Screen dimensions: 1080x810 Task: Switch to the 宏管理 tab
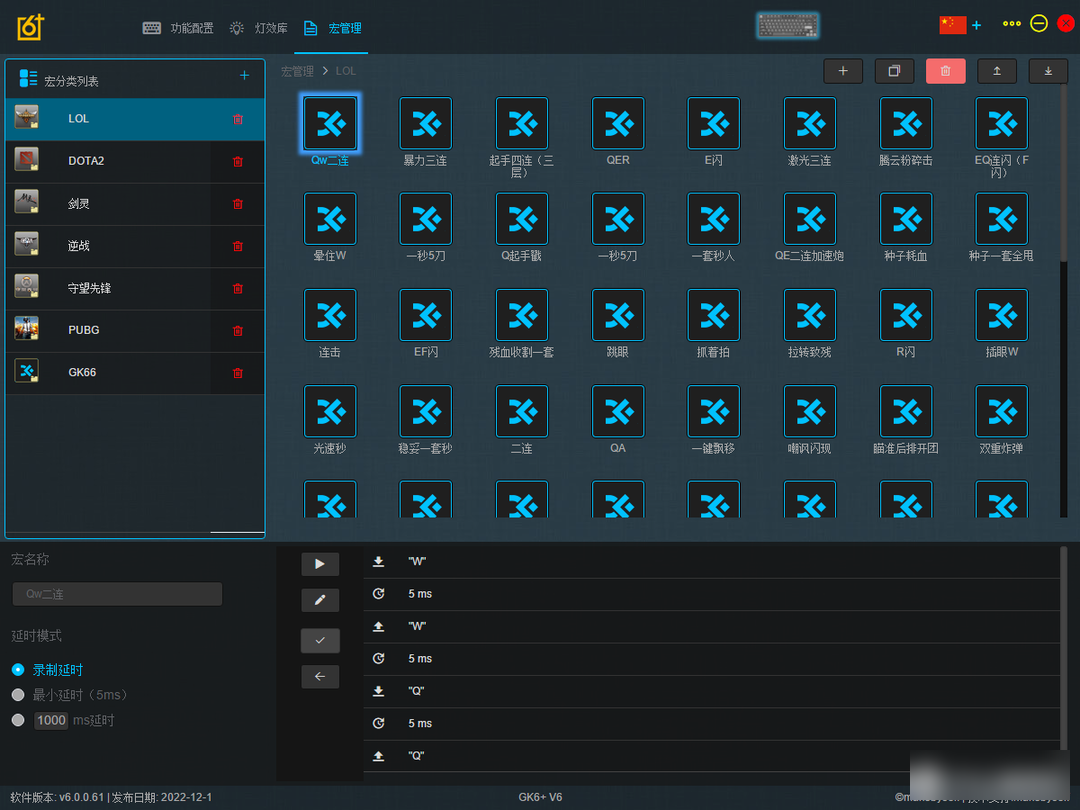333,28
